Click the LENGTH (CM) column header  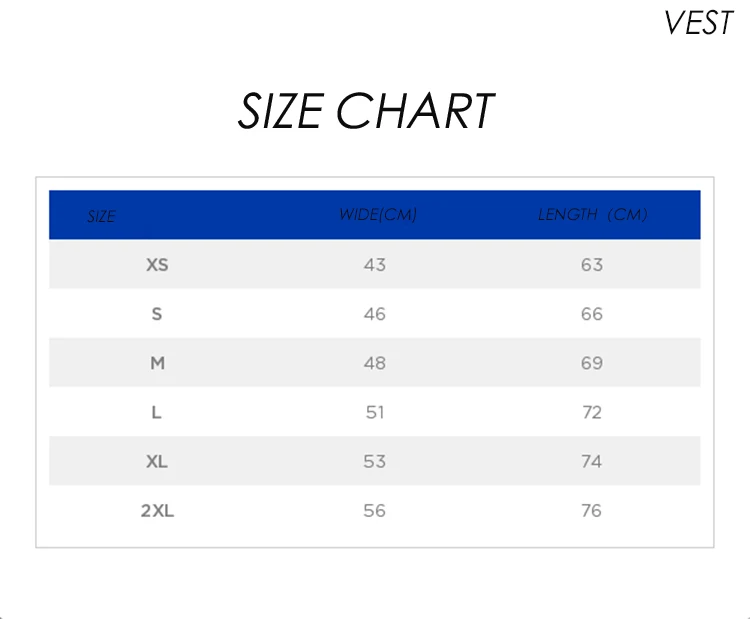click(x=592, y=215)
